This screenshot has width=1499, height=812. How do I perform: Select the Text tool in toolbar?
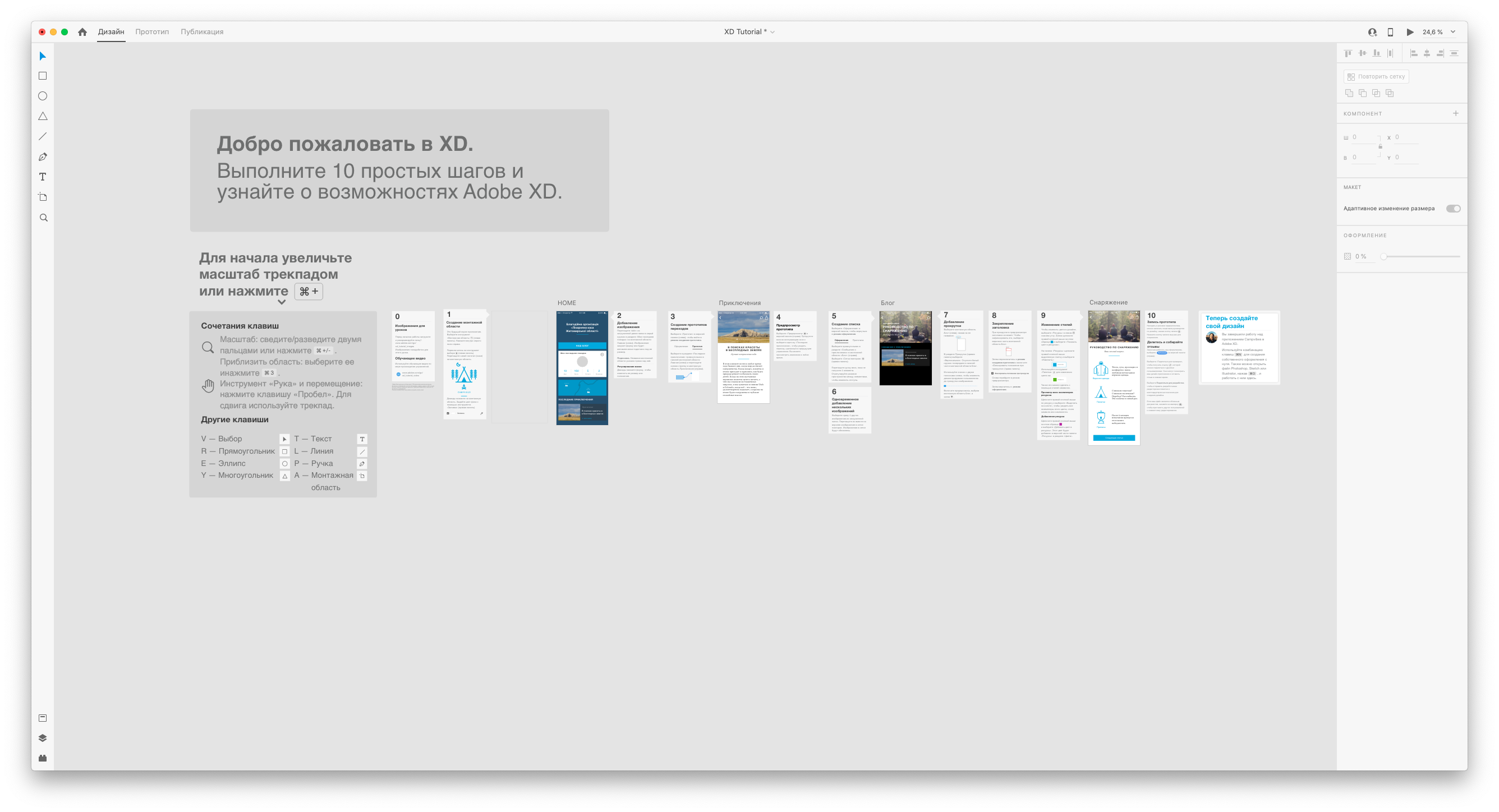43,177
